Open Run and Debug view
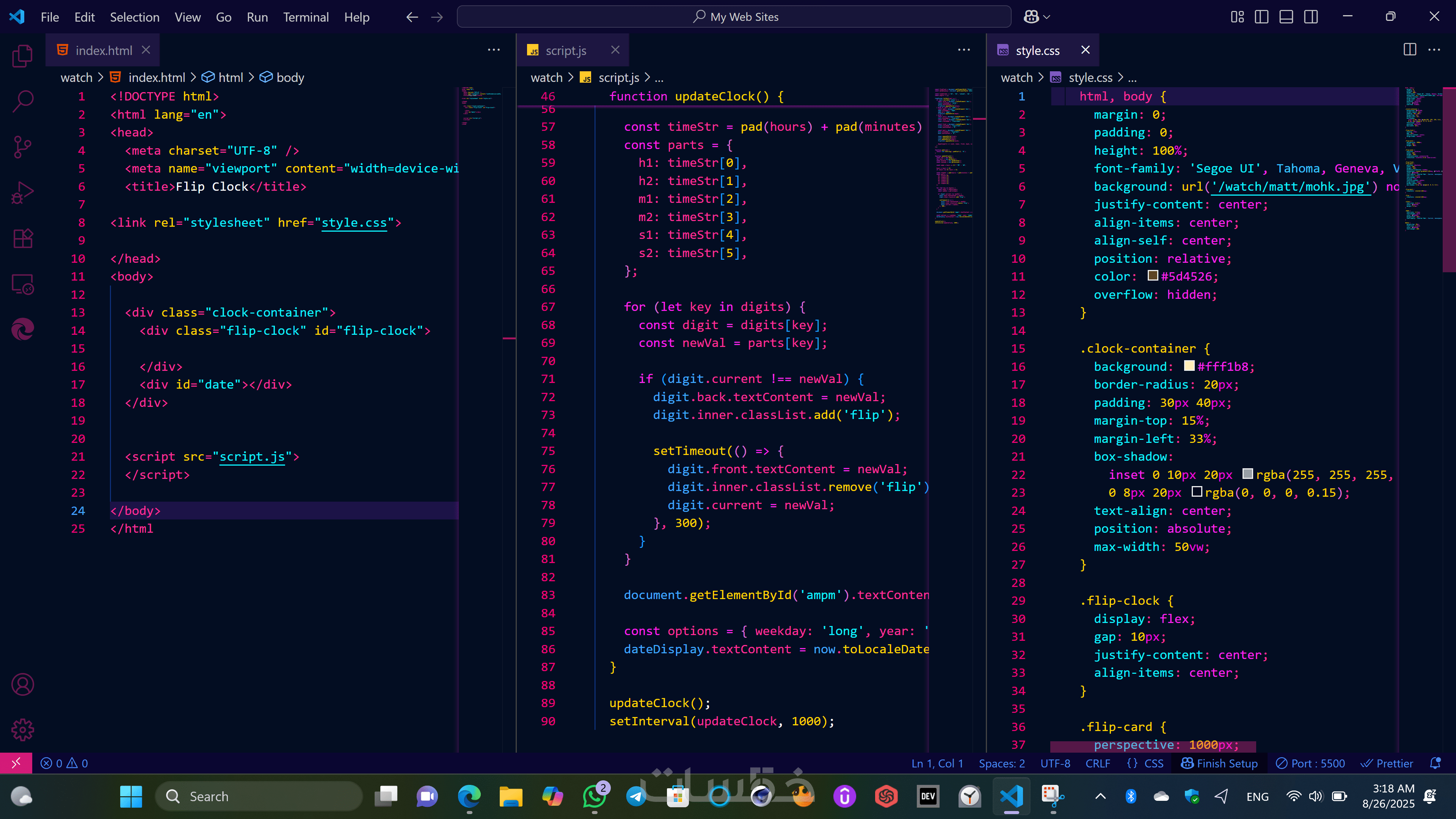 coord(23,193)
